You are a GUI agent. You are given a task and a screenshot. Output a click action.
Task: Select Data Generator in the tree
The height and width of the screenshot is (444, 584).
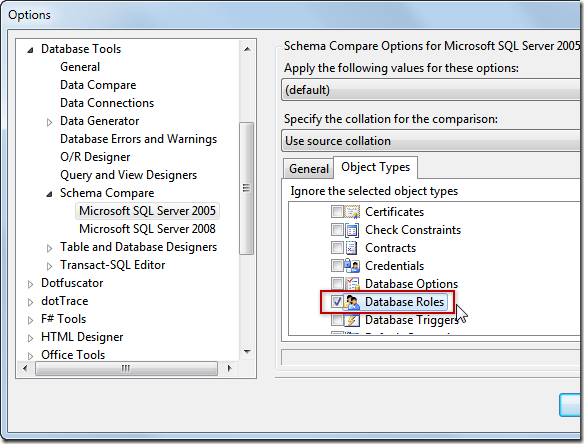(99, 121)
